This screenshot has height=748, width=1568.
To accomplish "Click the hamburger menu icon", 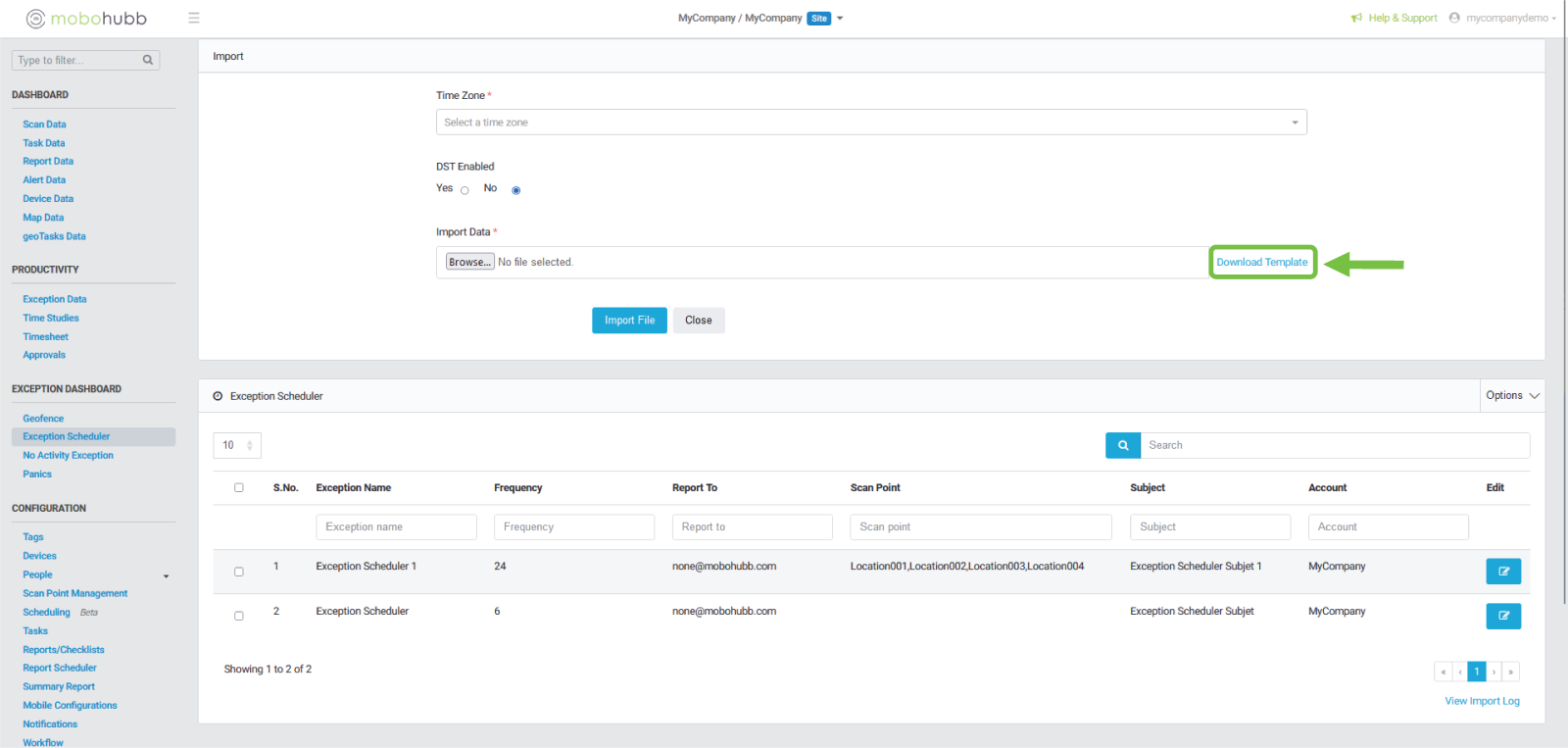I will click(194, 18).
